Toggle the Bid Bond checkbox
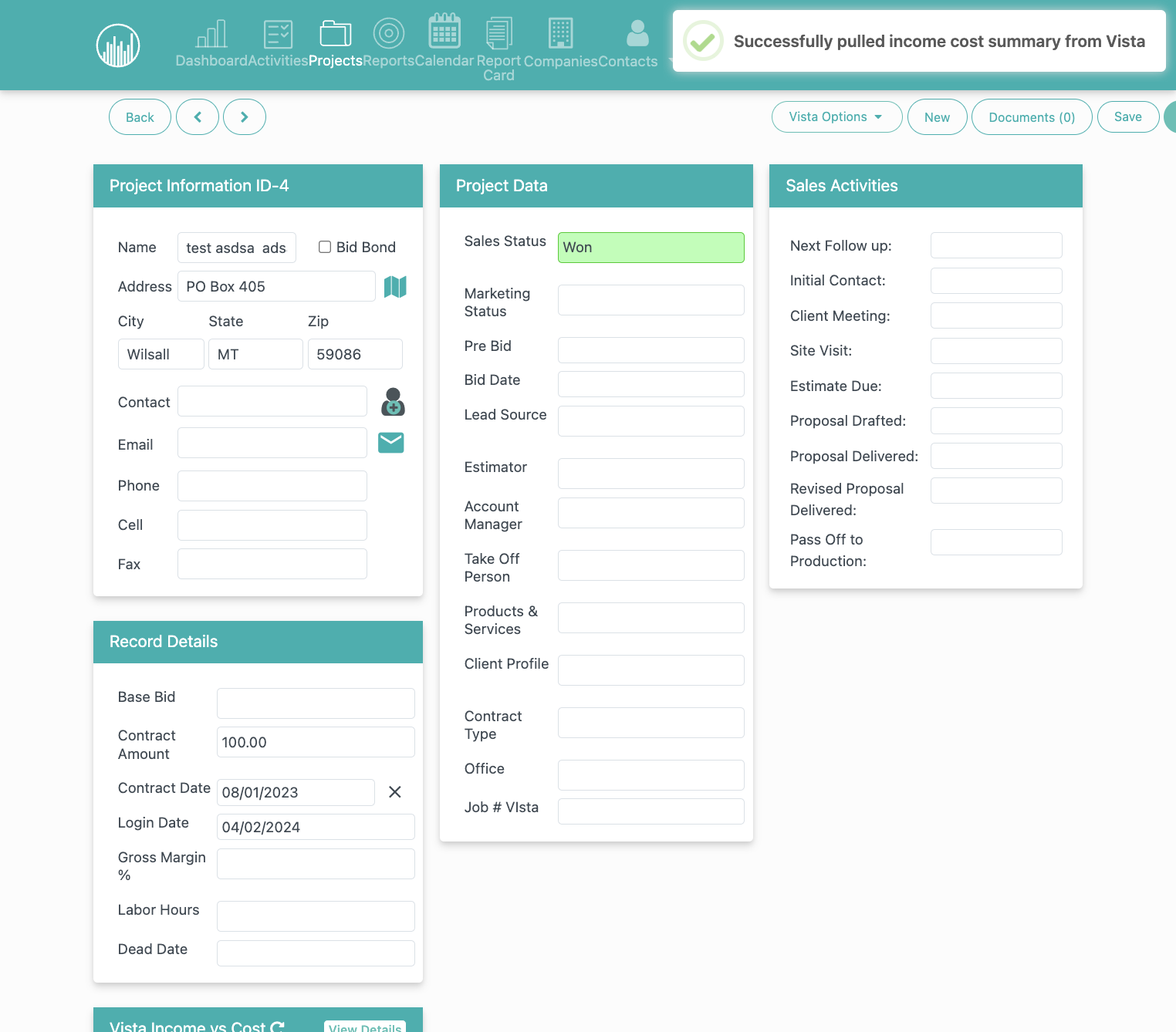This screenshot has width=1176, height=1032. tap(325, 247)
